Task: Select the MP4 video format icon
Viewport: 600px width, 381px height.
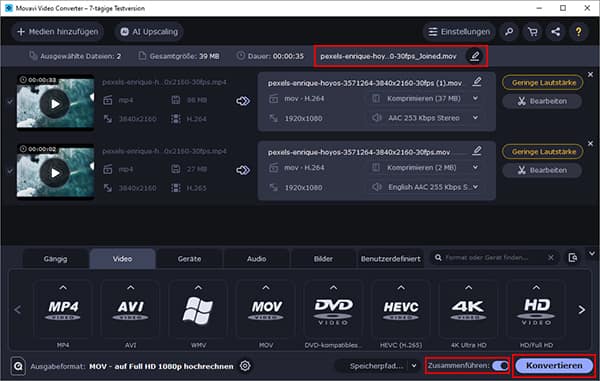Action: 63,309
